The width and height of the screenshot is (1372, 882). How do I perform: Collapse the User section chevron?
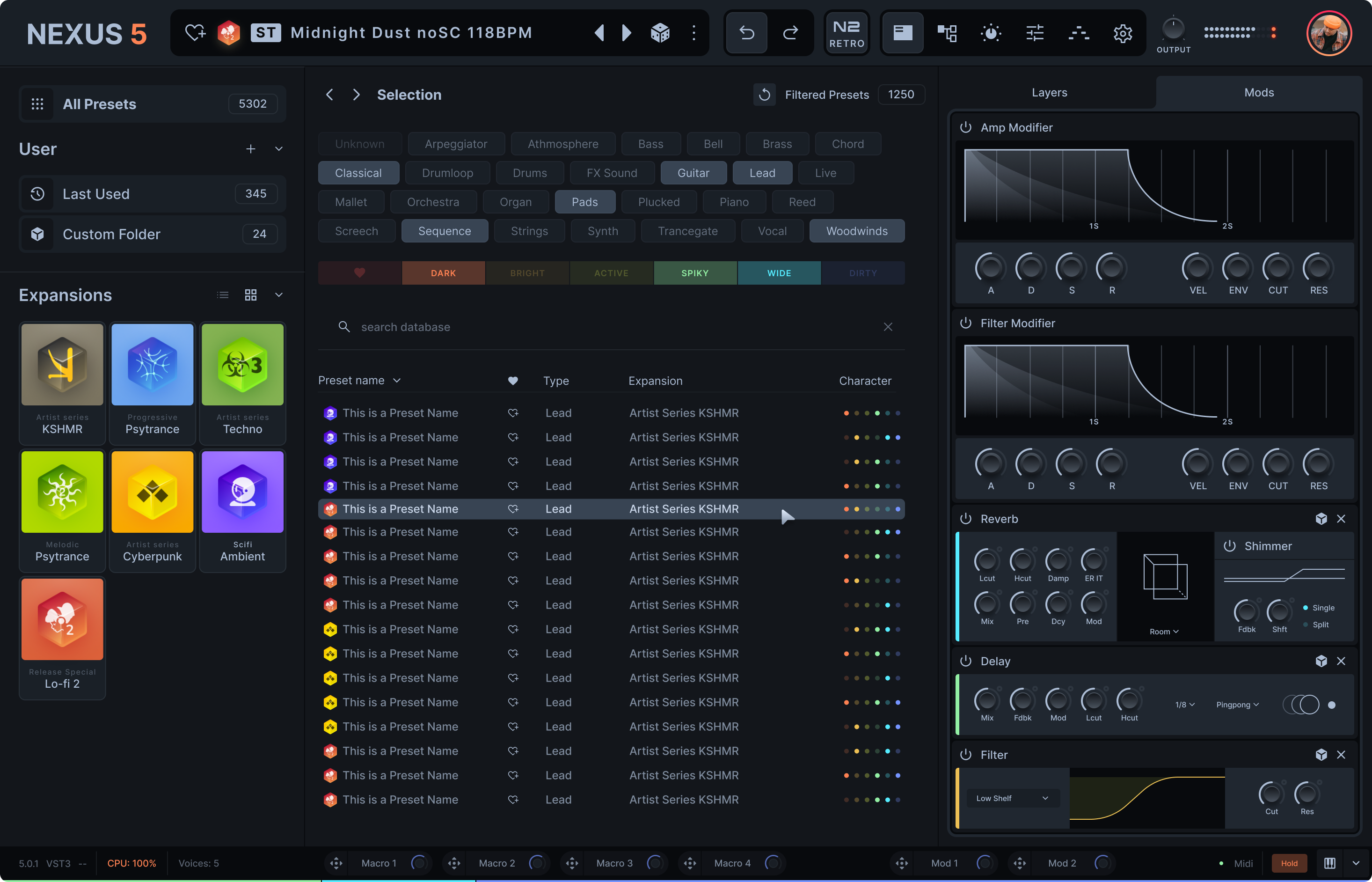(x=279, y=149)
